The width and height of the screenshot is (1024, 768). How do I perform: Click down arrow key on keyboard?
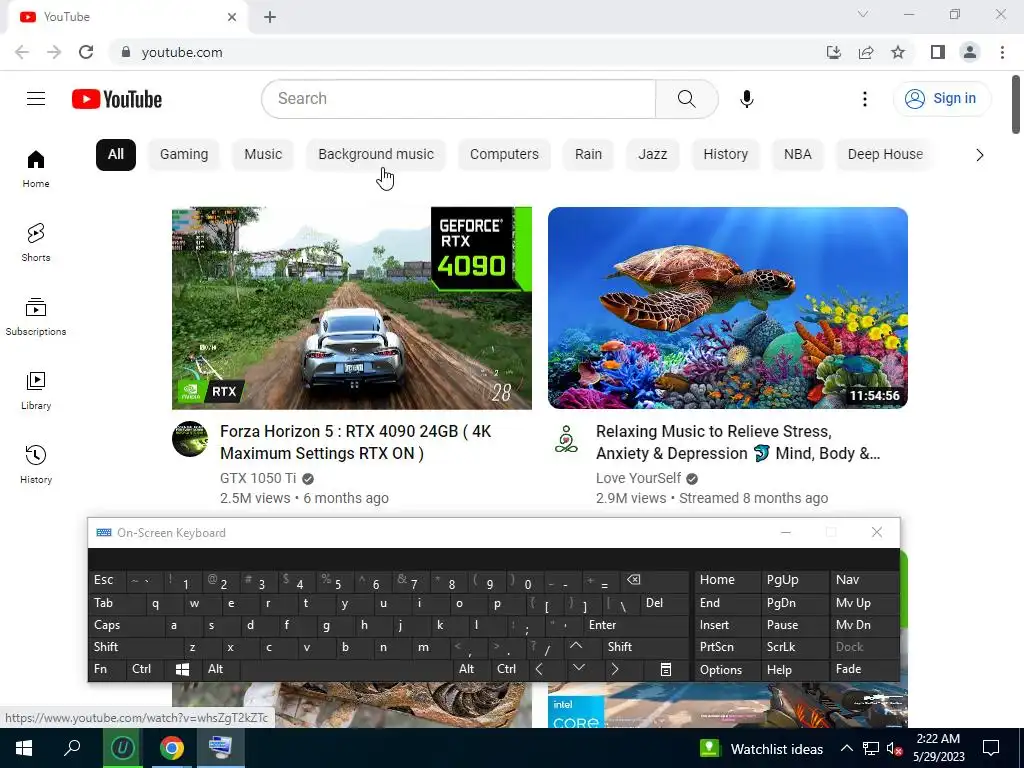(579, 669)
